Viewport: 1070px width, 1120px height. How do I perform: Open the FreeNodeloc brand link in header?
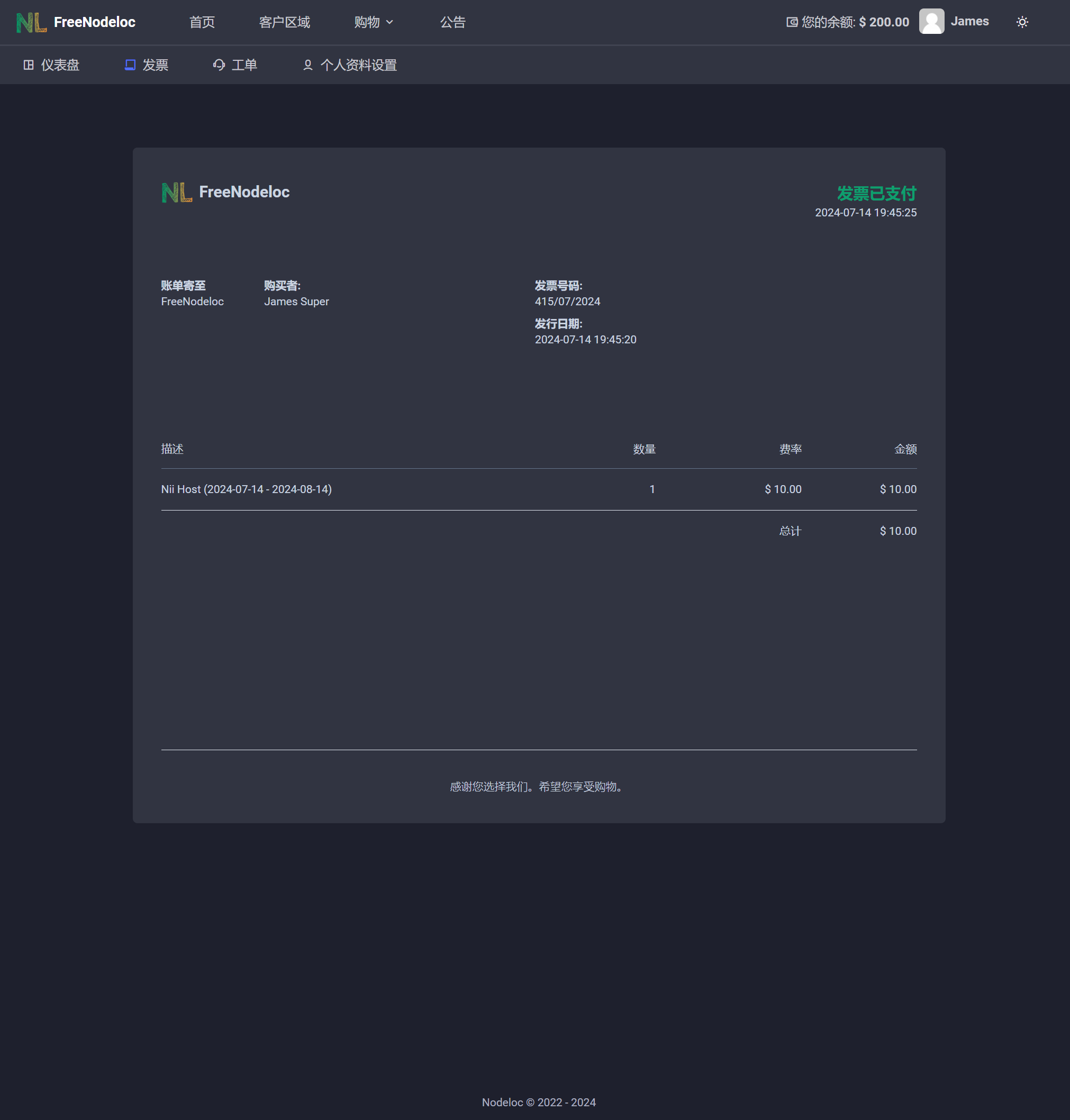[94, 22]
